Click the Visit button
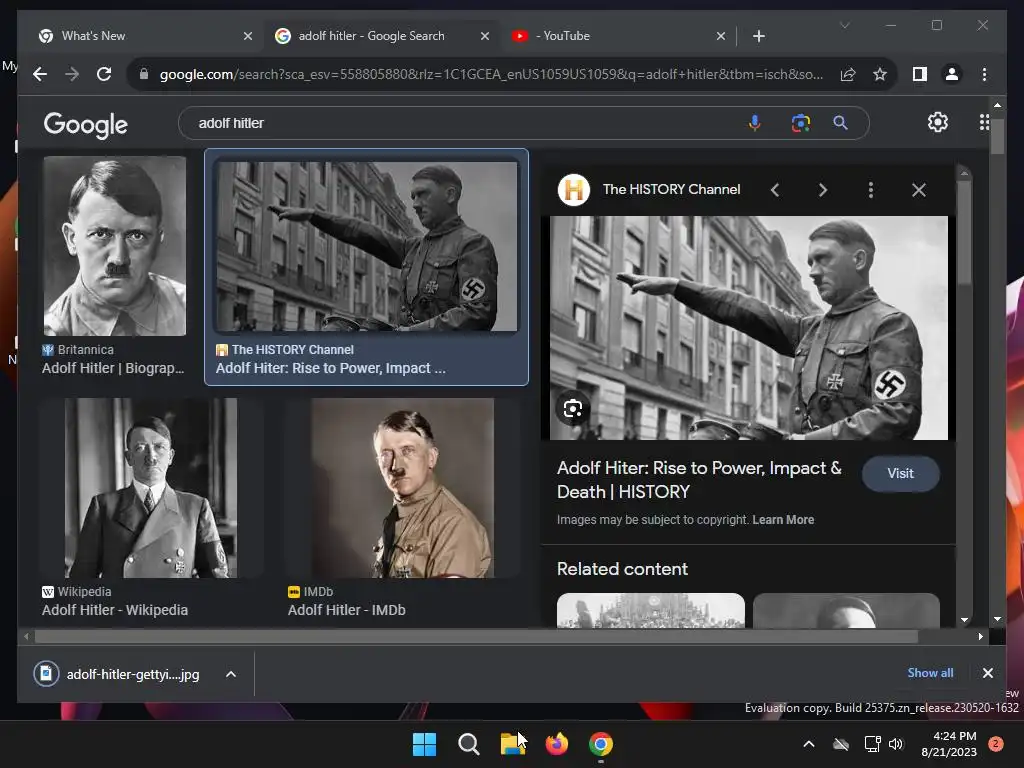This screenshot has height=768, width=1024. tap(901, 473)
